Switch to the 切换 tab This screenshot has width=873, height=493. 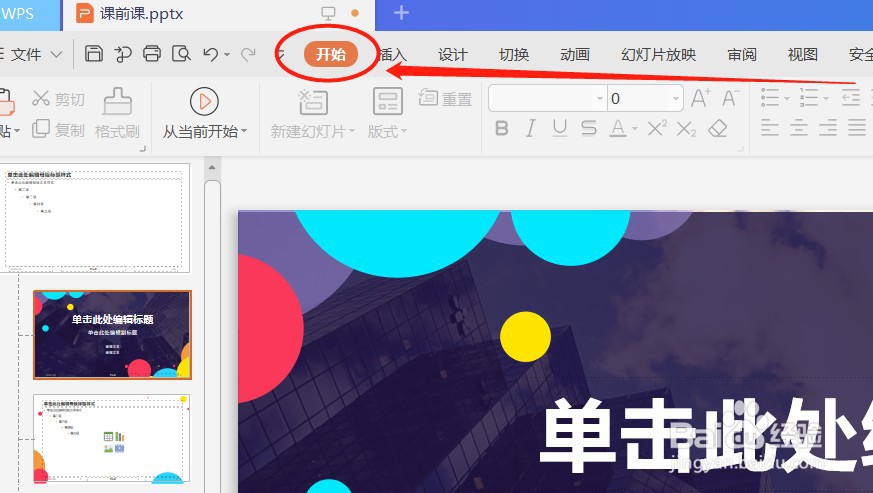513,54
